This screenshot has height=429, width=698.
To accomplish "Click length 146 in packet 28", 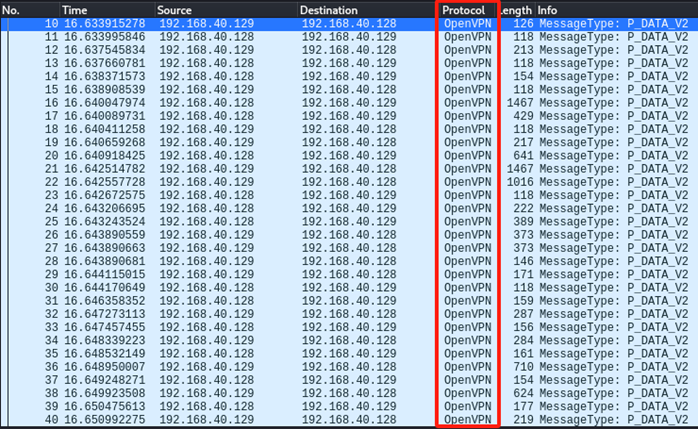I will tap(523, 261).
